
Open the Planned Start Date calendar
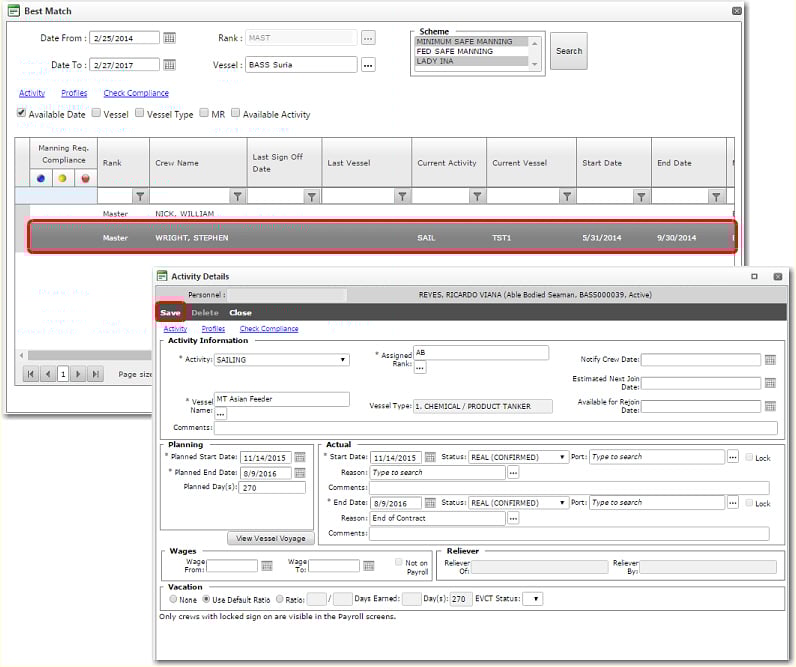pyautogui.click(x=300, y=457)
